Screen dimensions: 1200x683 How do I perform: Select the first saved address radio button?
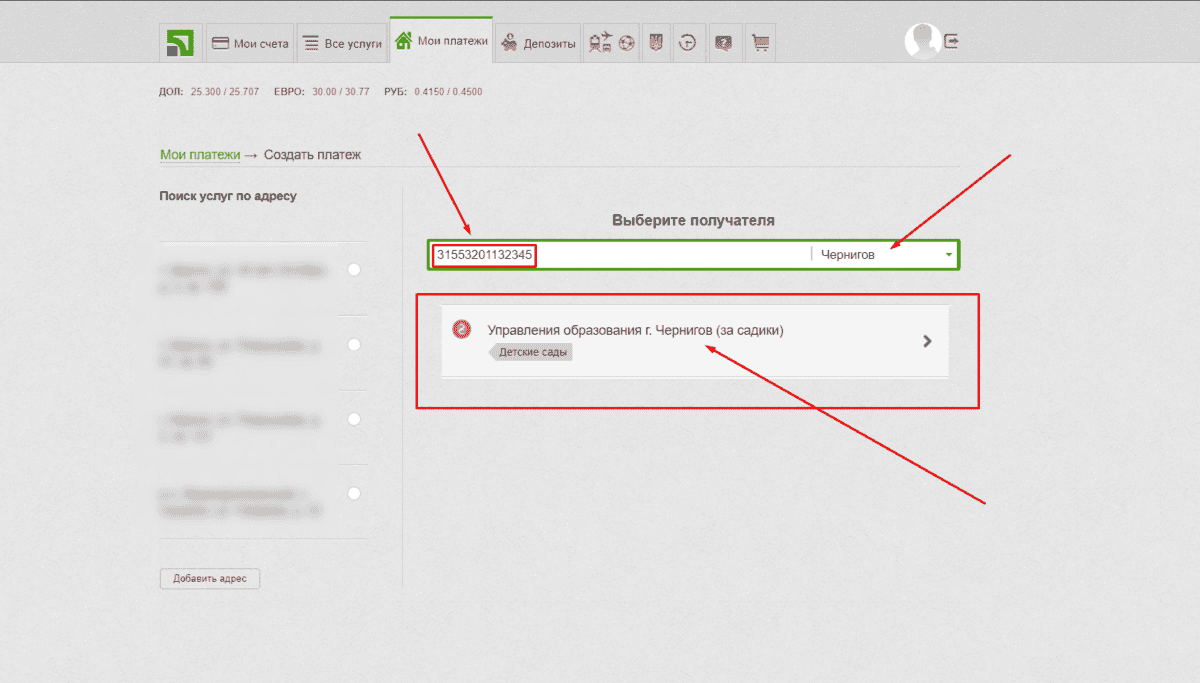354,270
